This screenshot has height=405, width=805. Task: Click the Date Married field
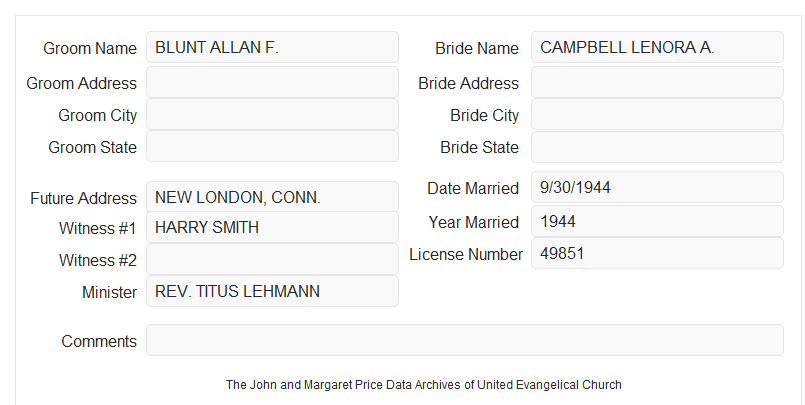(x=657, y=187)
